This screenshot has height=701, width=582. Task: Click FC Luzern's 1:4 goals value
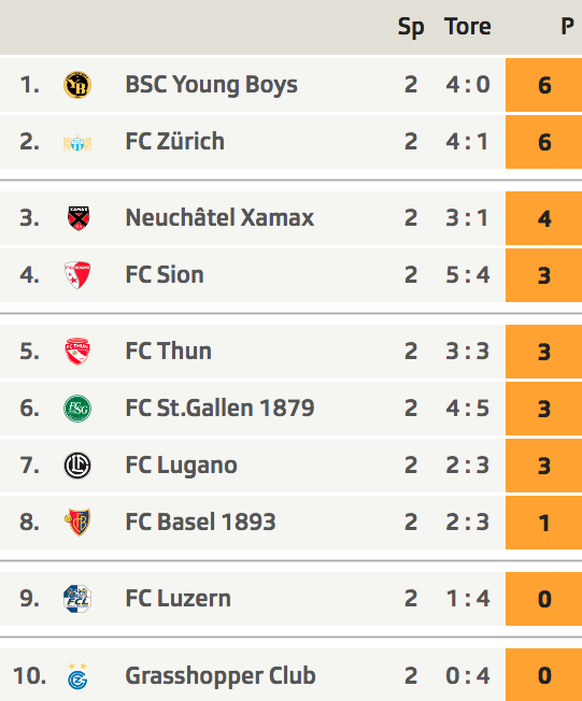[x=468, y=598]
